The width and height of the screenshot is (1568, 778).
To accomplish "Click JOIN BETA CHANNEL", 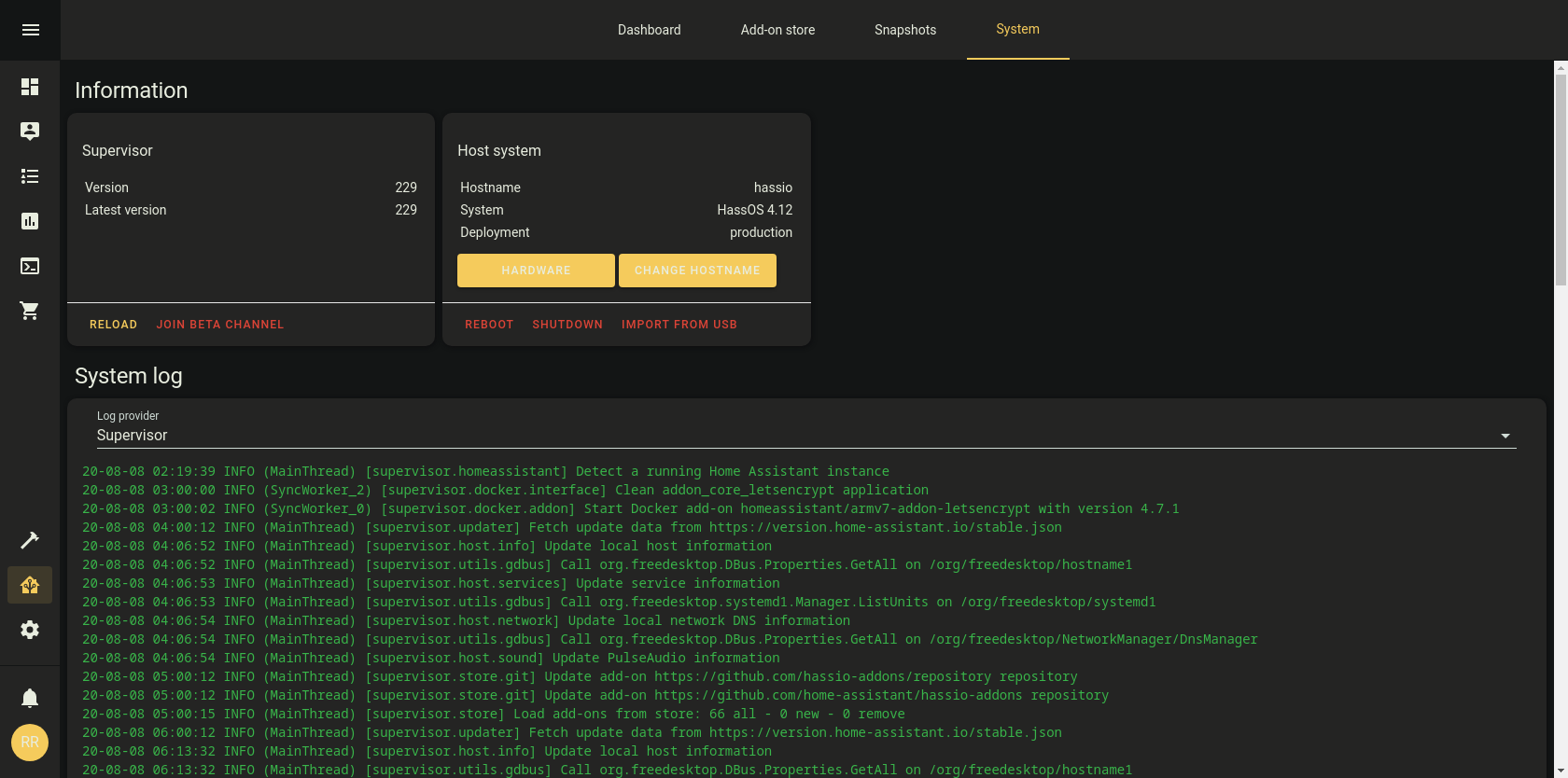I will click(220, 325).
